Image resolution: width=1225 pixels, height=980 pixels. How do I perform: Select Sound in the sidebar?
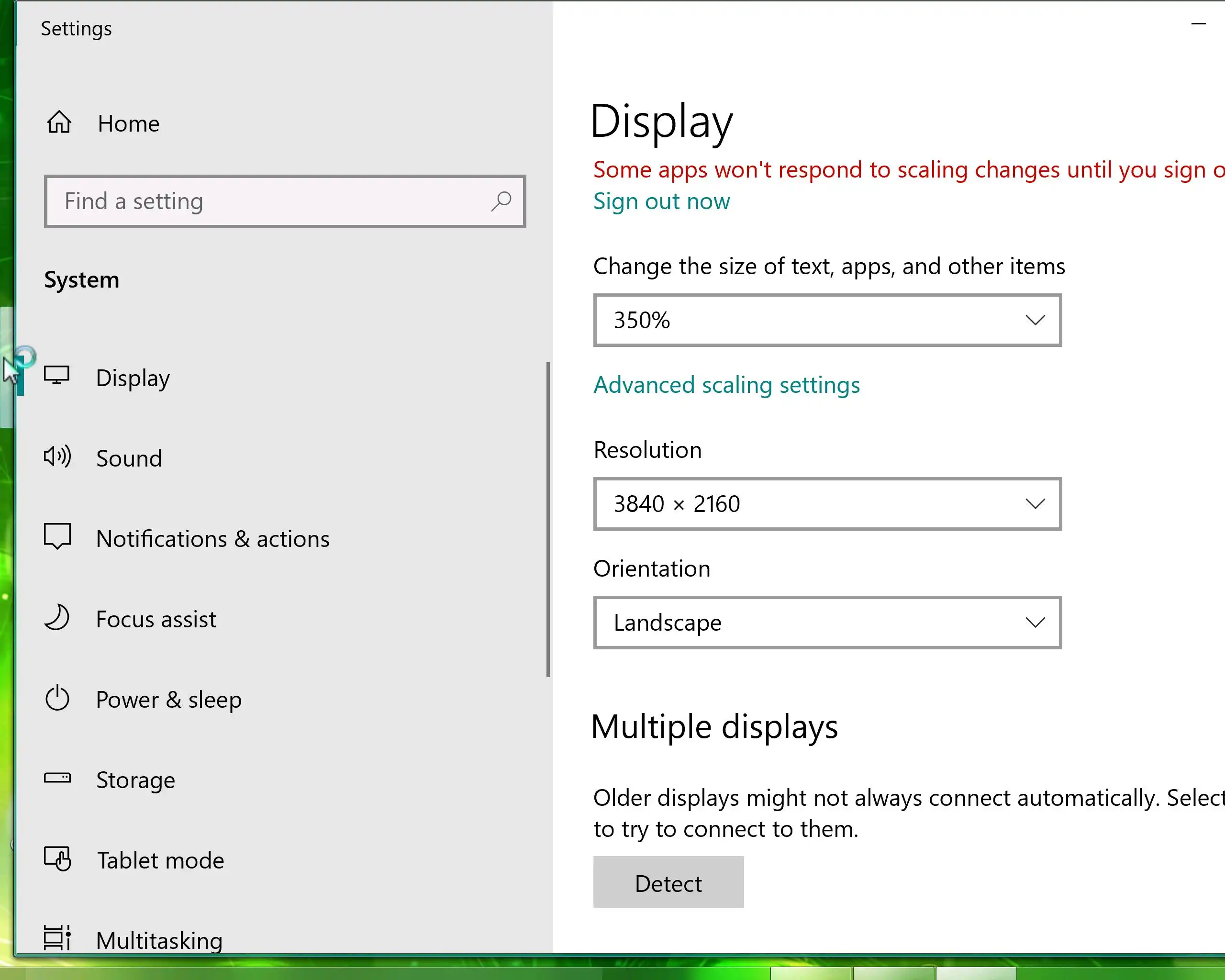click(129, 458)
